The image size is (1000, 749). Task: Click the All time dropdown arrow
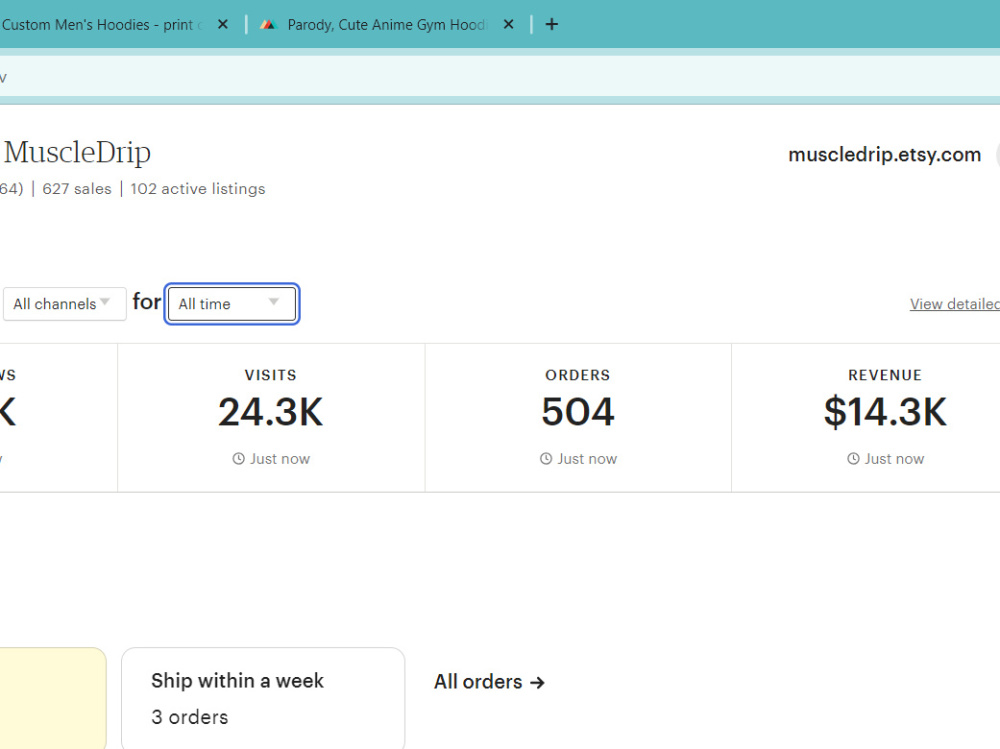(x=274, y=302)
